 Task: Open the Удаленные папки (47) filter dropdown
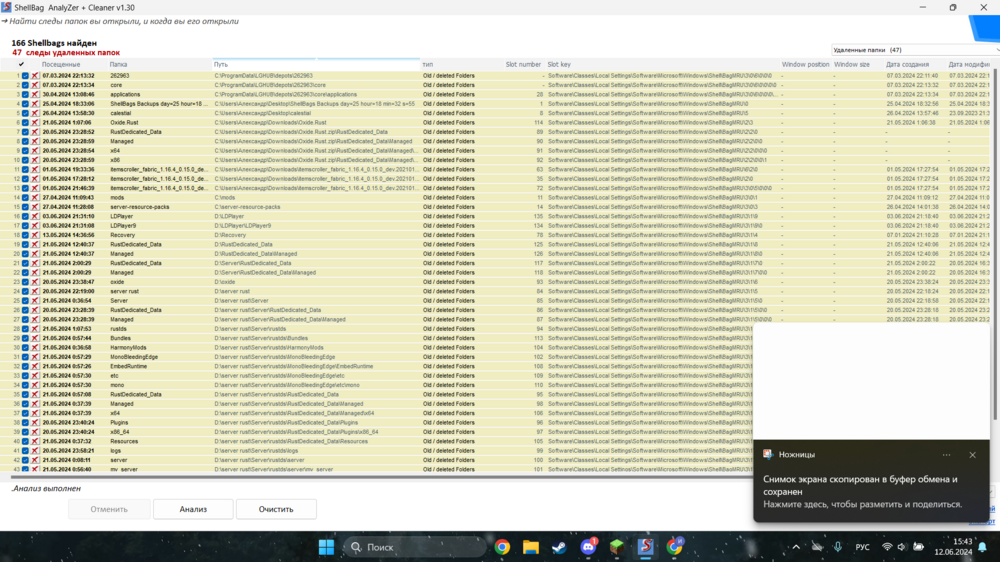tap(914, 50)
